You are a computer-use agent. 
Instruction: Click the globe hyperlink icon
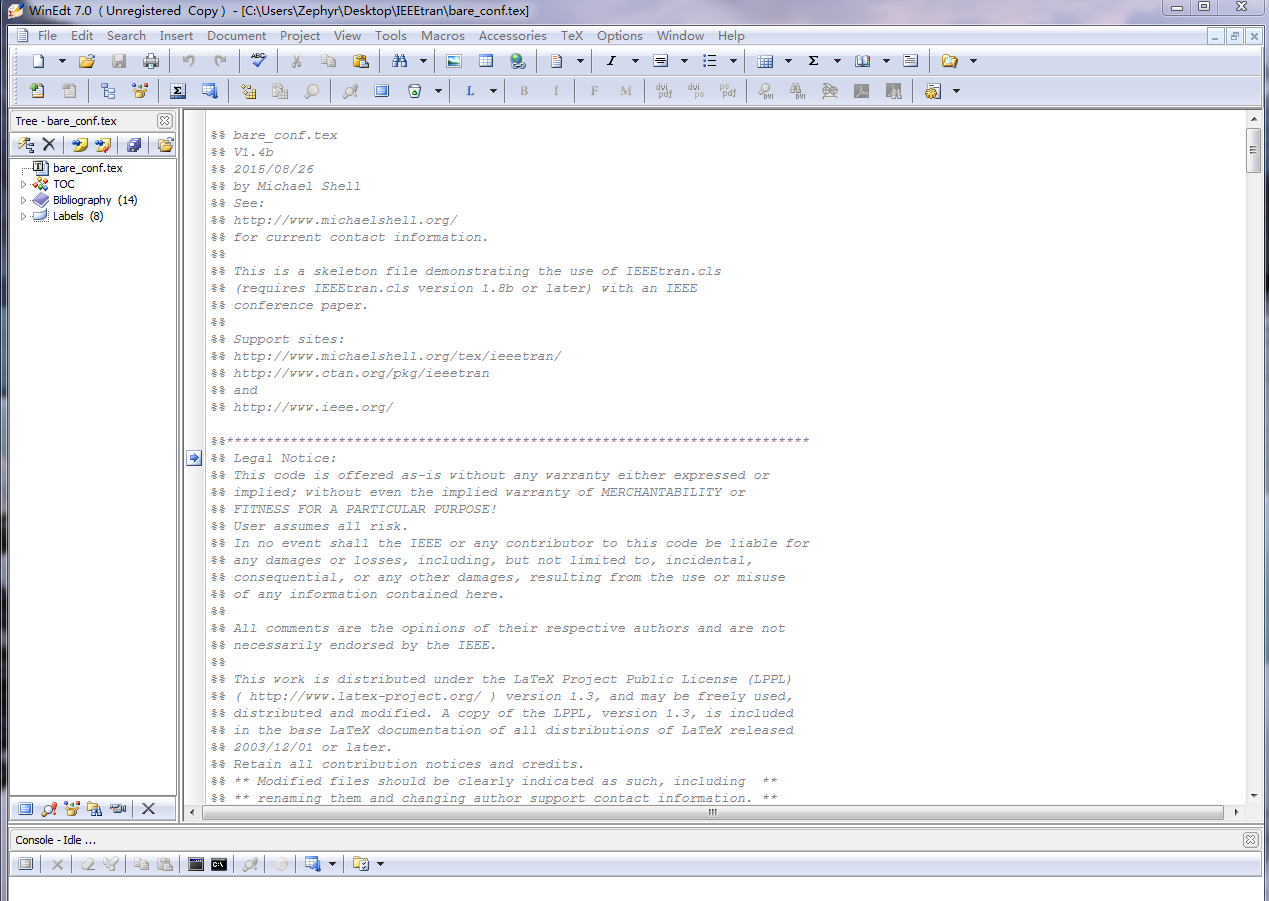coord(518,61)
